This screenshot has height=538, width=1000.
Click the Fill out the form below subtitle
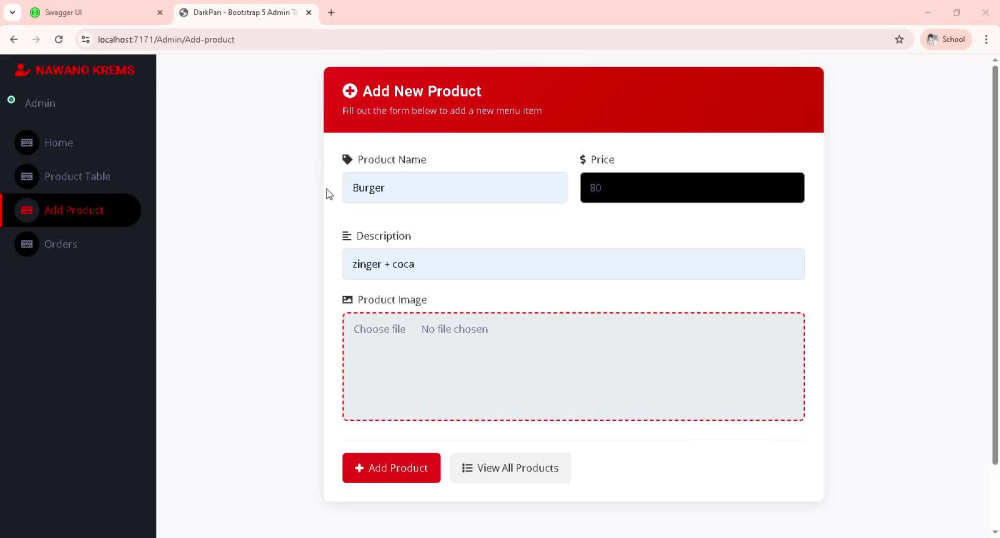(442, 111)
